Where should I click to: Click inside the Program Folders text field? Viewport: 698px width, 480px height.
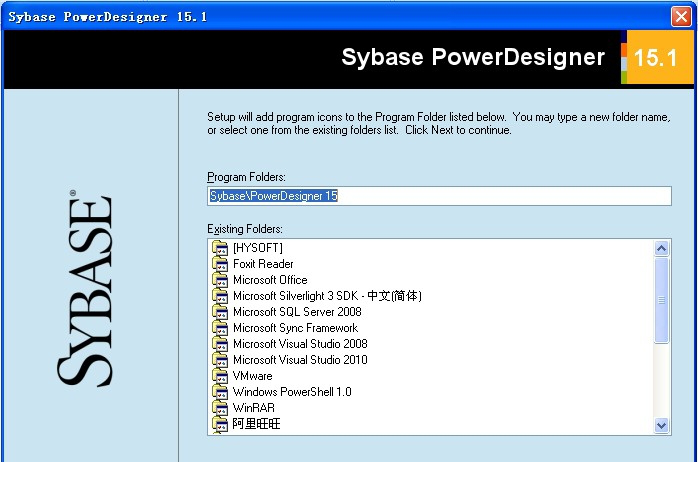pos(439,196)
